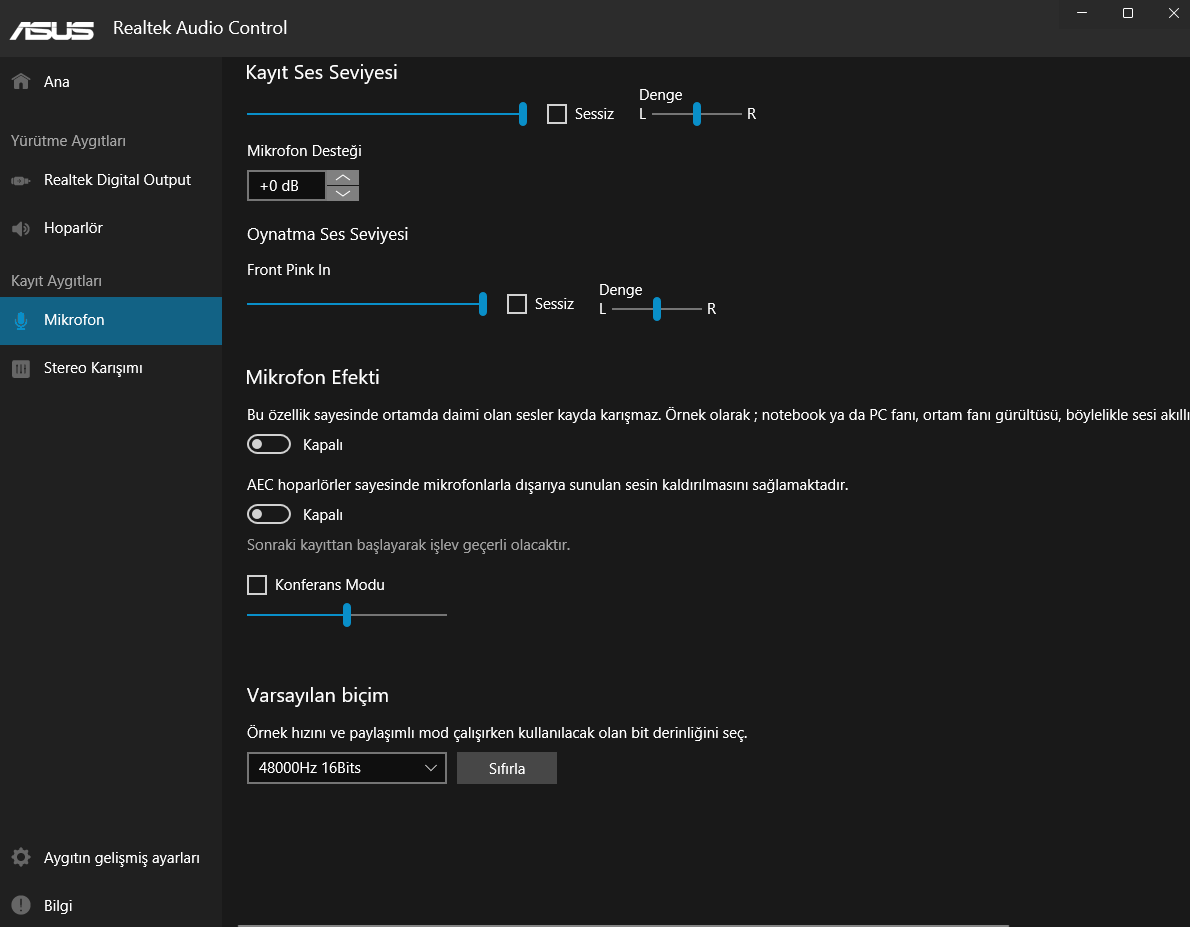The width and height of the screenshot is (1190, 927).
Task: Click the Kayıt Ses Seviyesi volume slider
Action: pos(385,114)
